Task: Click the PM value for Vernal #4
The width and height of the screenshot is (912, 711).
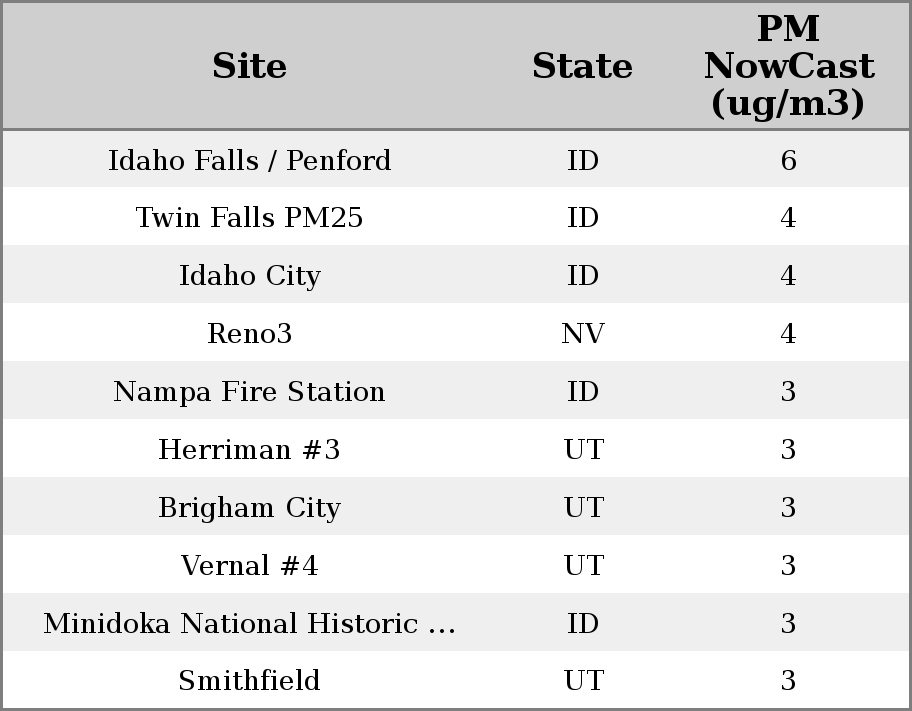Action: 788,566
